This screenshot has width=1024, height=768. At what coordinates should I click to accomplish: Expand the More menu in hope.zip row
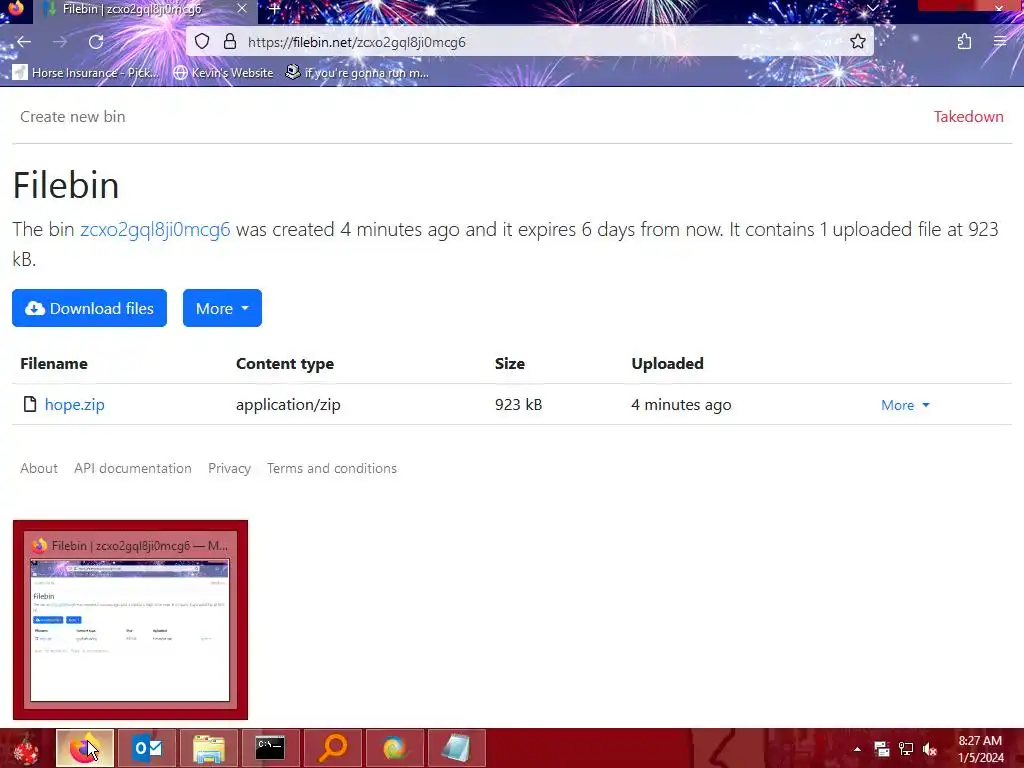click(x=905, y=405)
